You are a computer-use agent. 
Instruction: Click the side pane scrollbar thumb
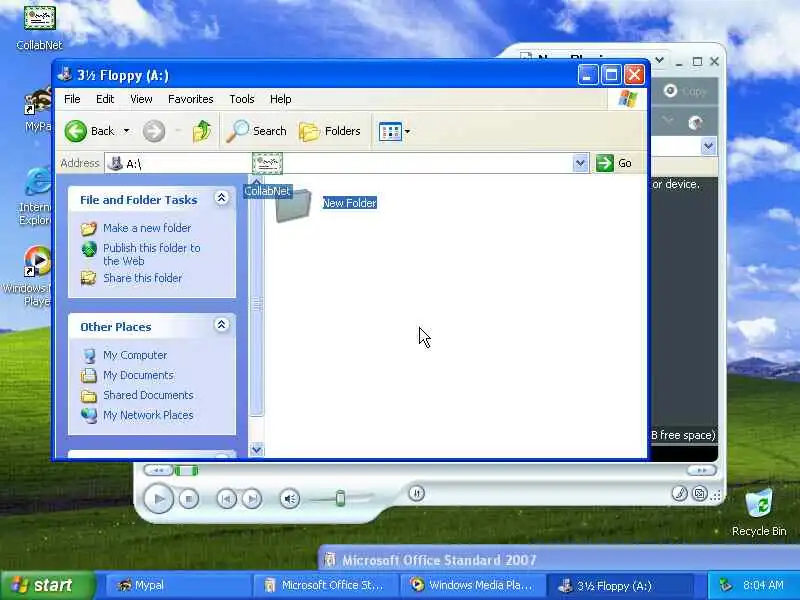257,305
